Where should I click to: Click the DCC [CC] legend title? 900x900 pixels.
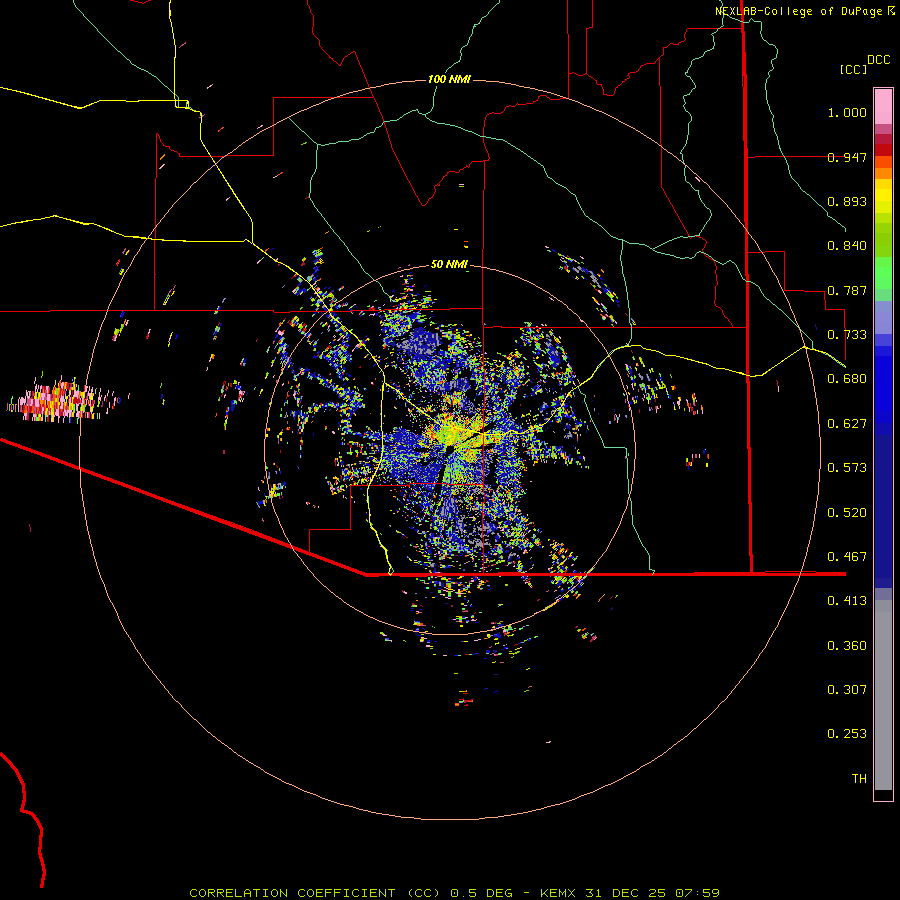coord(864,64)
